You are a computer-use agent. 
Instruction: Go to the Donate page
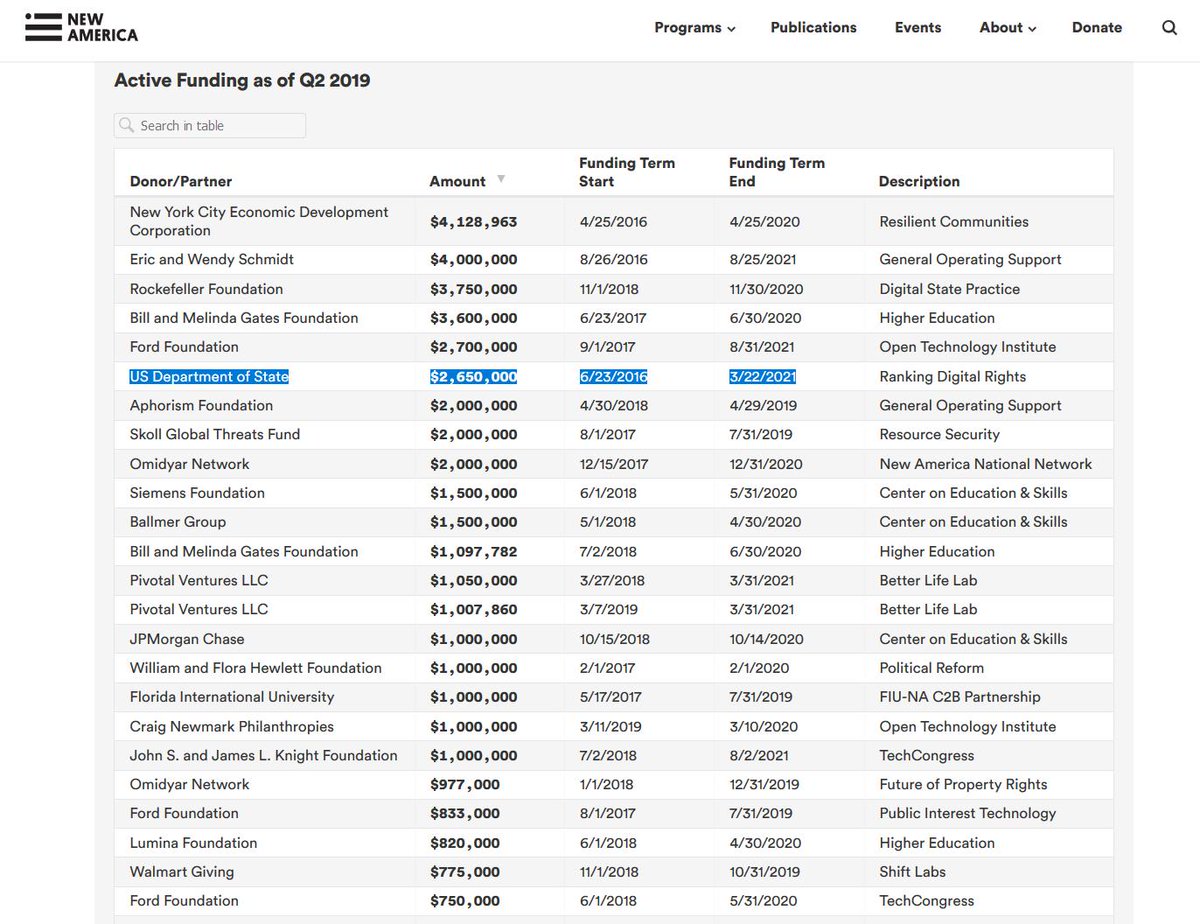pyautogui.click(x=1097, y=28)
